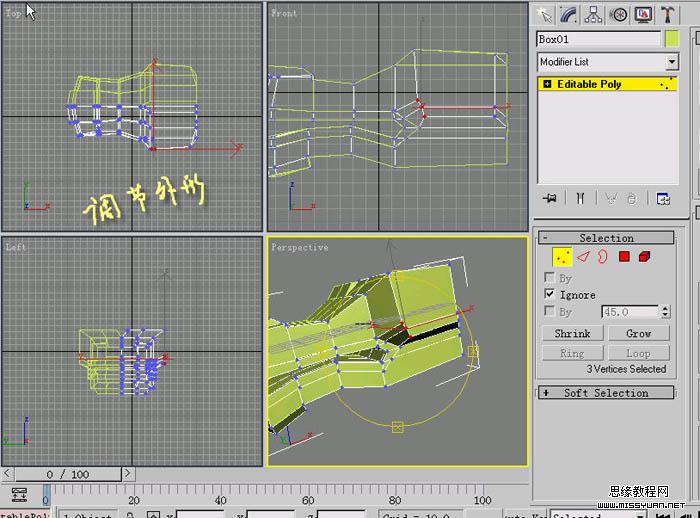Select Polygon sub-object level icon
700x518 pixels.
pos(624,257)
